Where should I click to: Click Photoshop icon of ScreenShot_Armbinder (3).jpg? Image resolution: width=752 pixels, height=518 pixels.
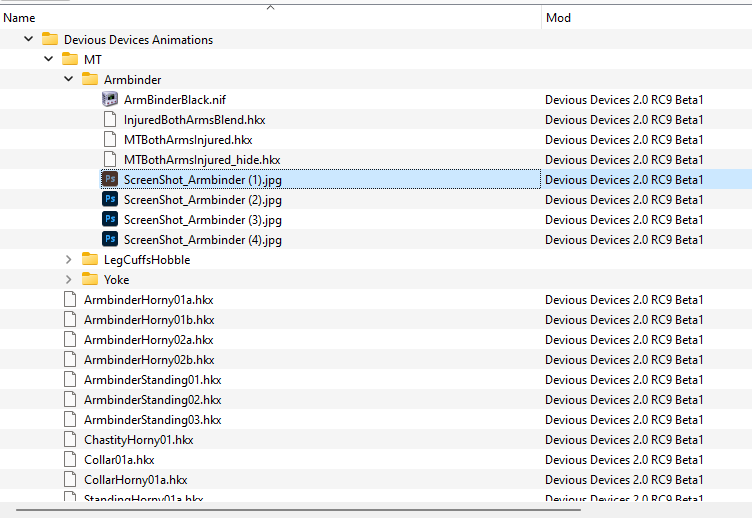[110, 219]
